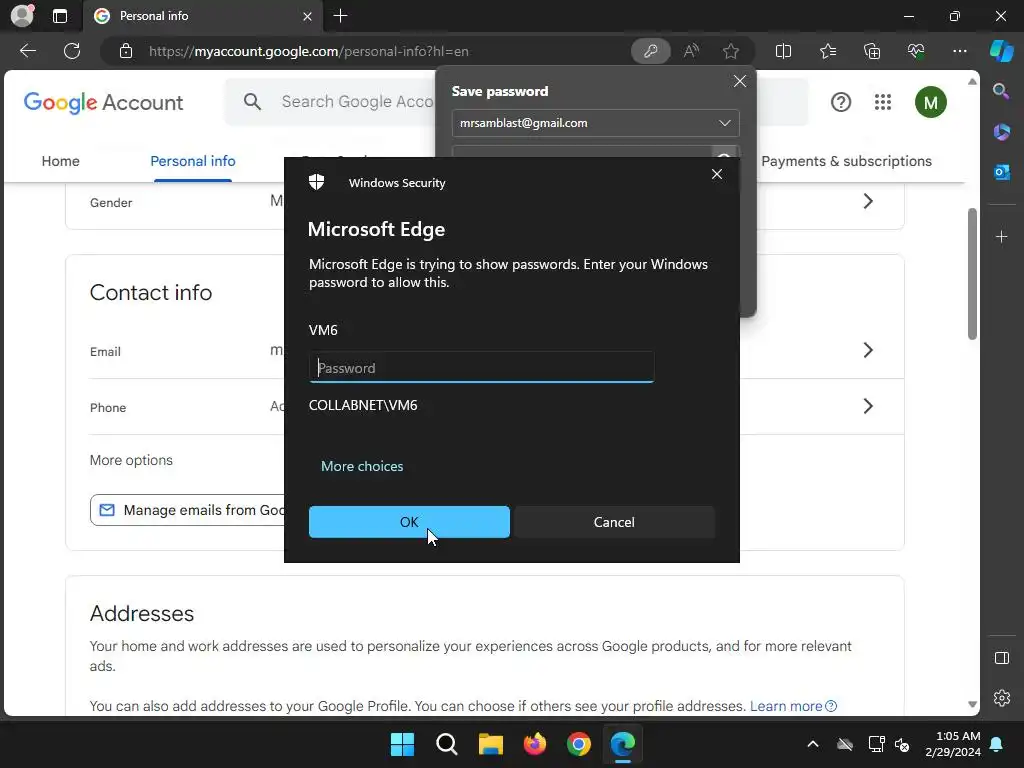Open the Collections icon
1024x768 pixels.
(x=872, y=51)
